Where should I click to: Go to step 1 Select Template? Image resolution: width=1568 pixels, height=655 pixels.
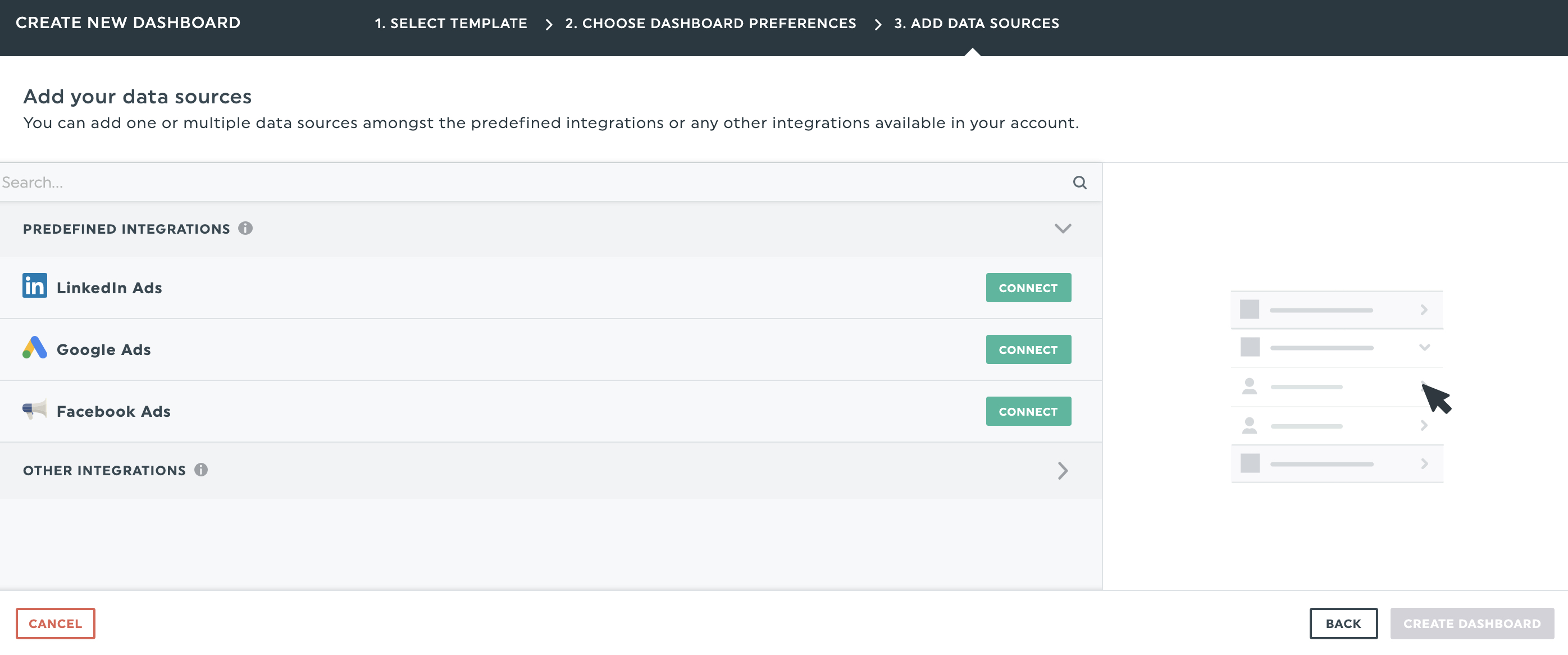click(x=450, y=23)
